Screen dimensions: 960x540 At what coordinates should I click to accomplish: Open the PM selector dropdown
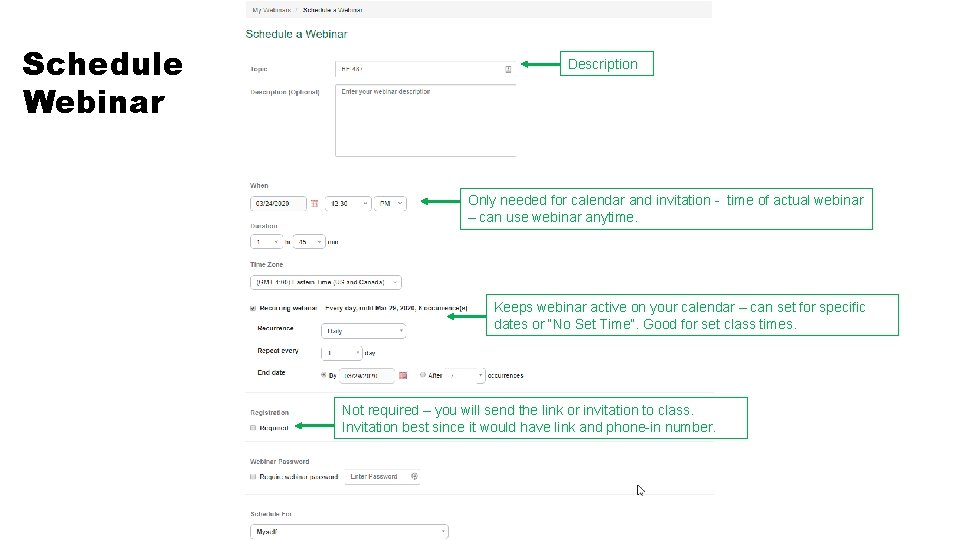coord(390,203)
